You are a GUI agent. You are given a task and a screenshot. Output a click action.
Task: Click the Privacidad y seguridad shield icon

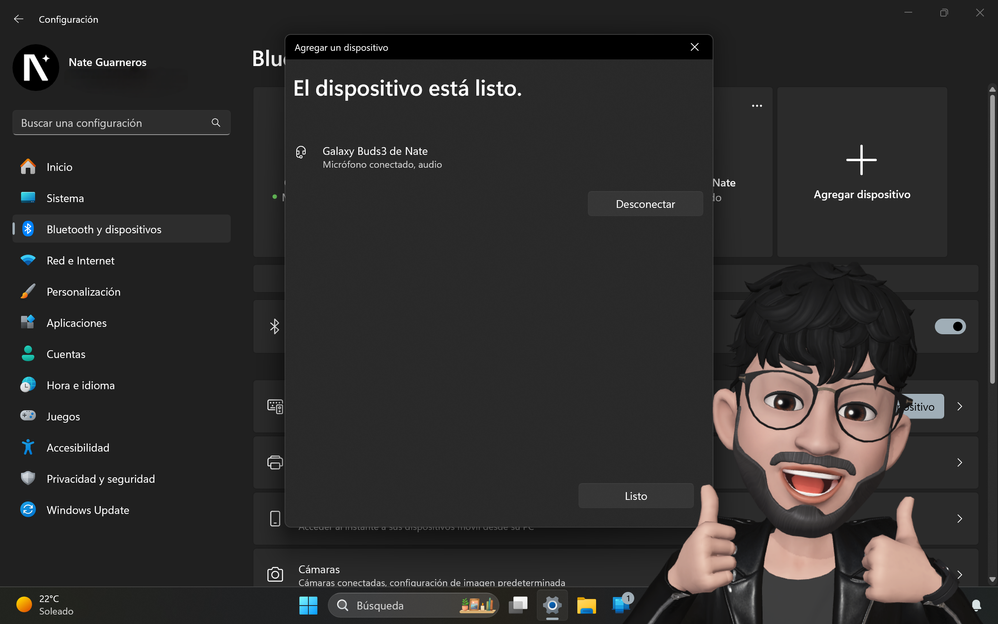tap(28, 478)
